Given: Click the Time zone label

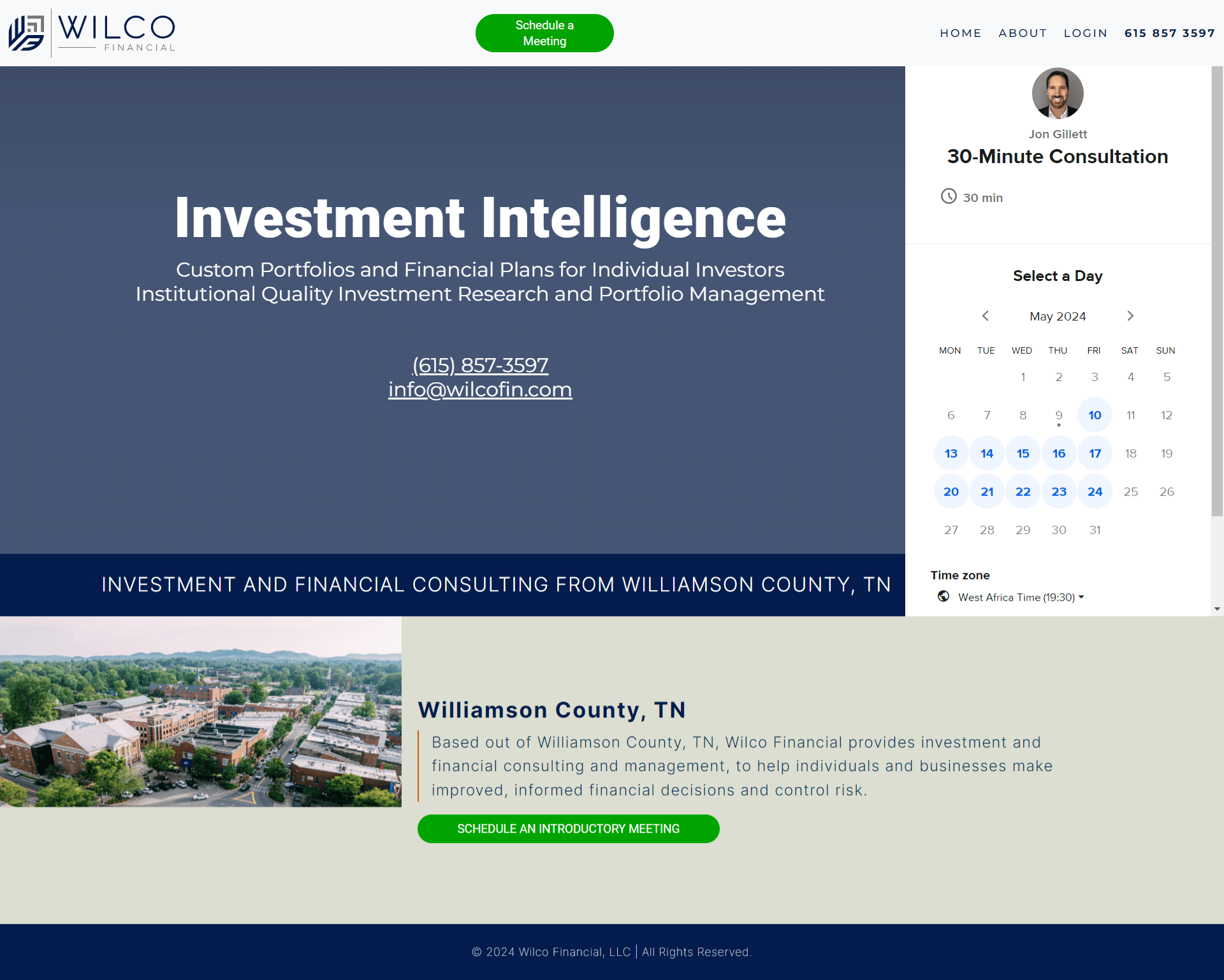Looking at the screenshot, I should 959,575.
